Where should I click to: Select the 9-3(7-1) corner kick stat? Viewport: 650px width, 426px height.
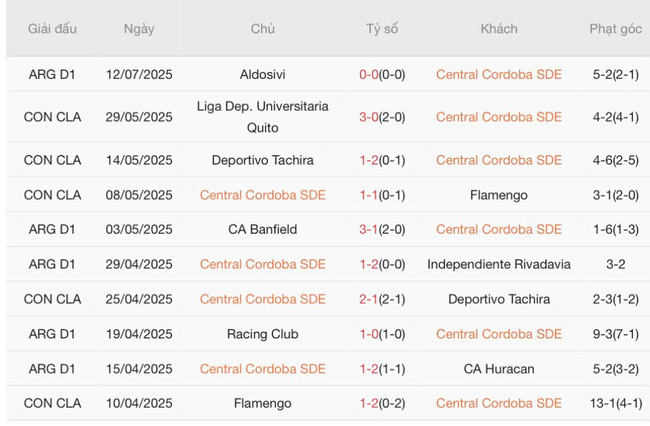615,334
